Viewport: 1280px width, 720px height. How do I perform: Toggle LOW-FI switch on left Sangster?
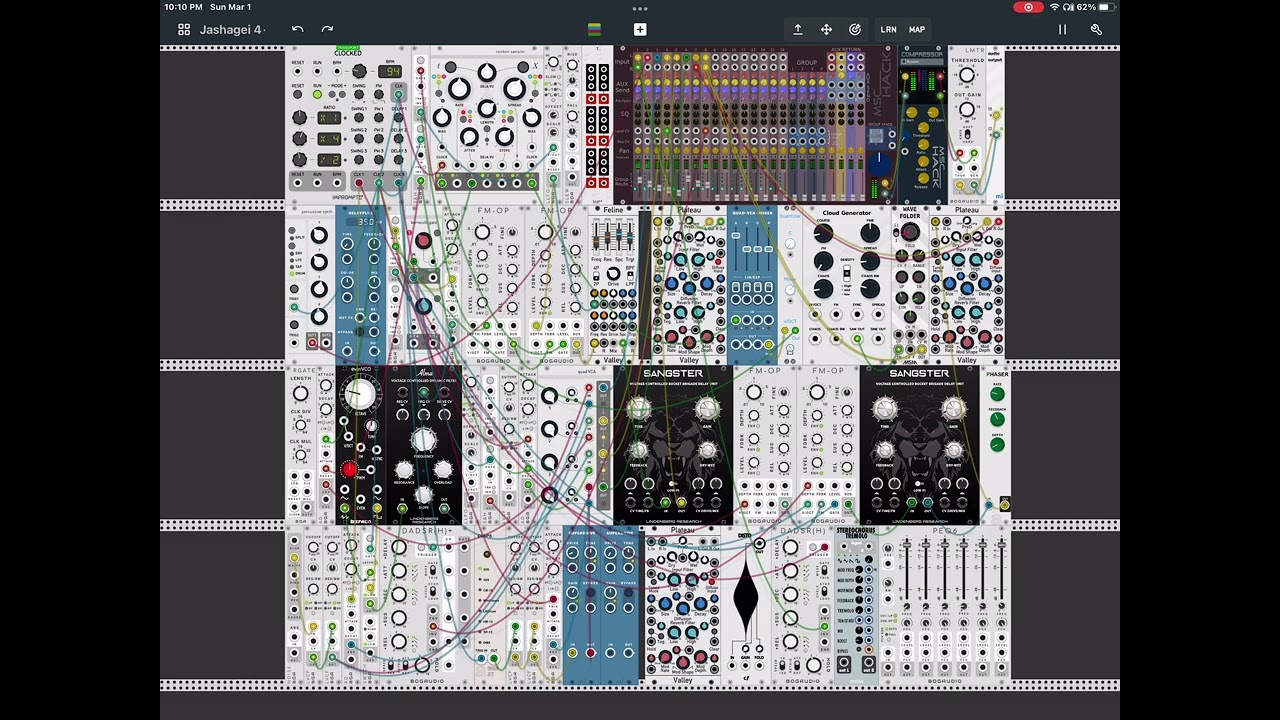click(672, 484)
